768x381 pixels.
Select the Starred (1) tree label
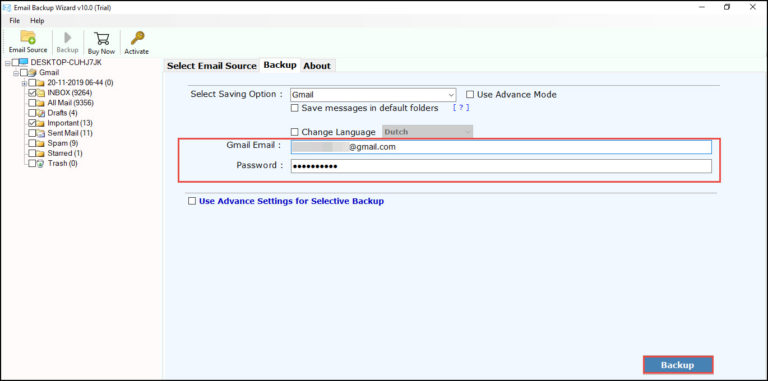click(x=65, y=153)
